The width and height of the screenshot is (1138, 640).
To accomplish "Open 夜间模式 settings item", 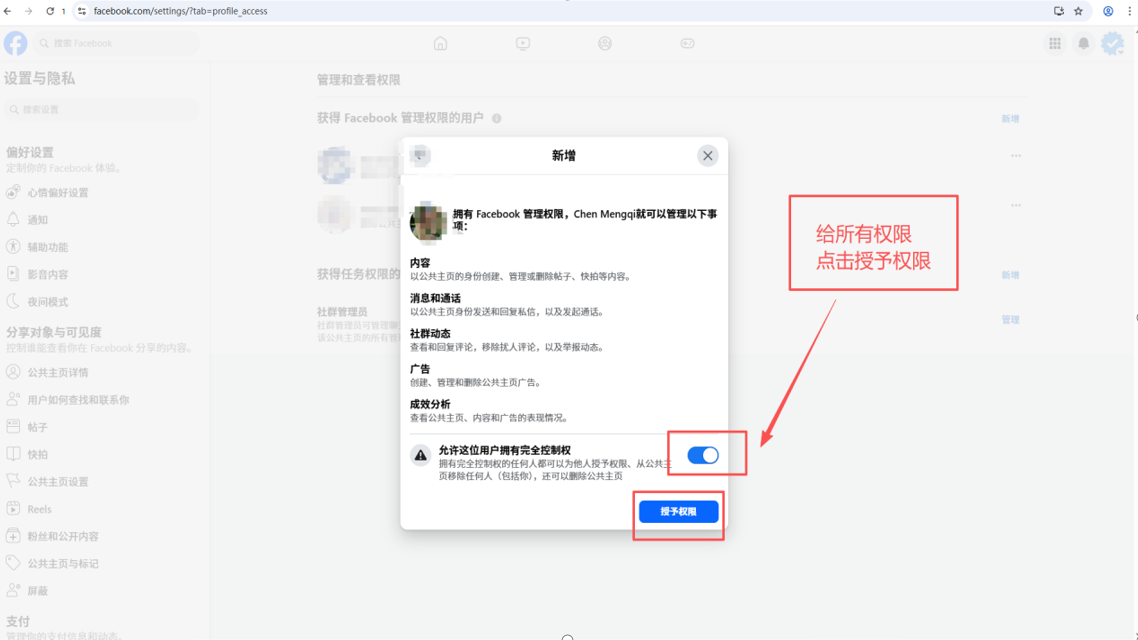I will [x=48, y=302].
